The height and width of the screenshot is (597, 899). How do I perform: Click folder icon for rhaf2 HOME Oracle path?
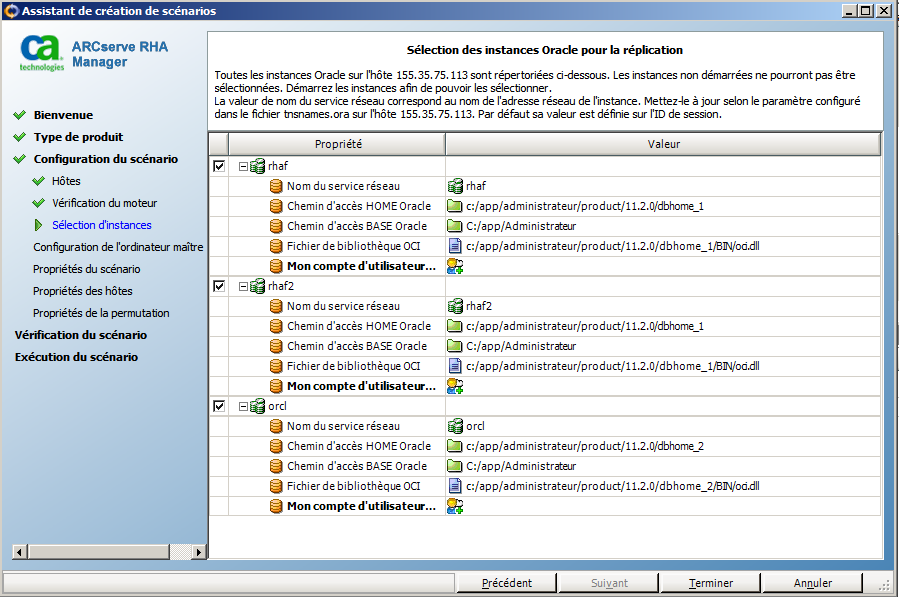tap(455, 326)
